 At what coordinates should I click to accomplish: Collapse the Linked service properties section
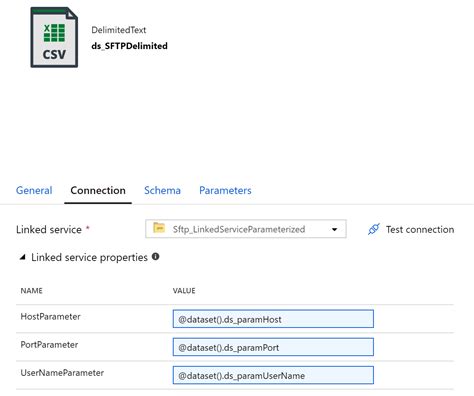click(23, 257)
